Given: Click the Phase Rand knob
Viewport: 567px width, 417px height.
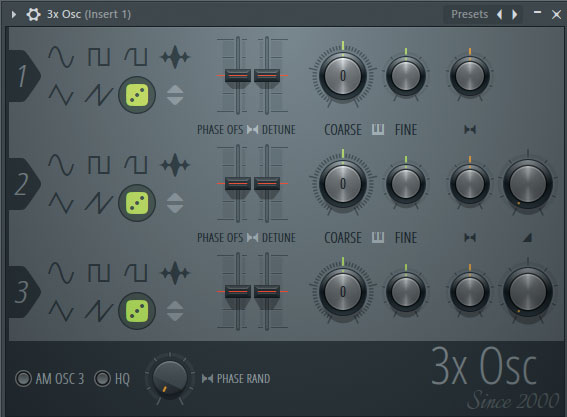Looking at the screenshot, I should click(170, 378).
